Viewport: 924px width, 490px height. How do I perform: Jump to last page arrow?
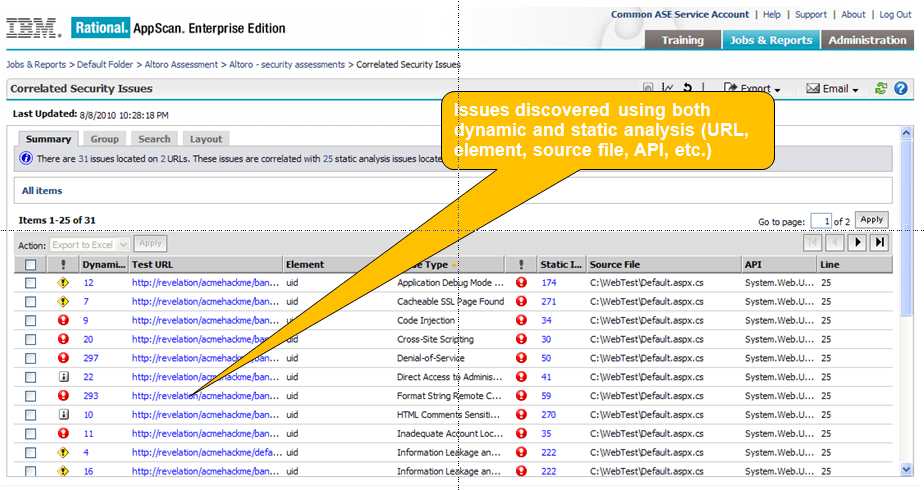tap(880, 243)
